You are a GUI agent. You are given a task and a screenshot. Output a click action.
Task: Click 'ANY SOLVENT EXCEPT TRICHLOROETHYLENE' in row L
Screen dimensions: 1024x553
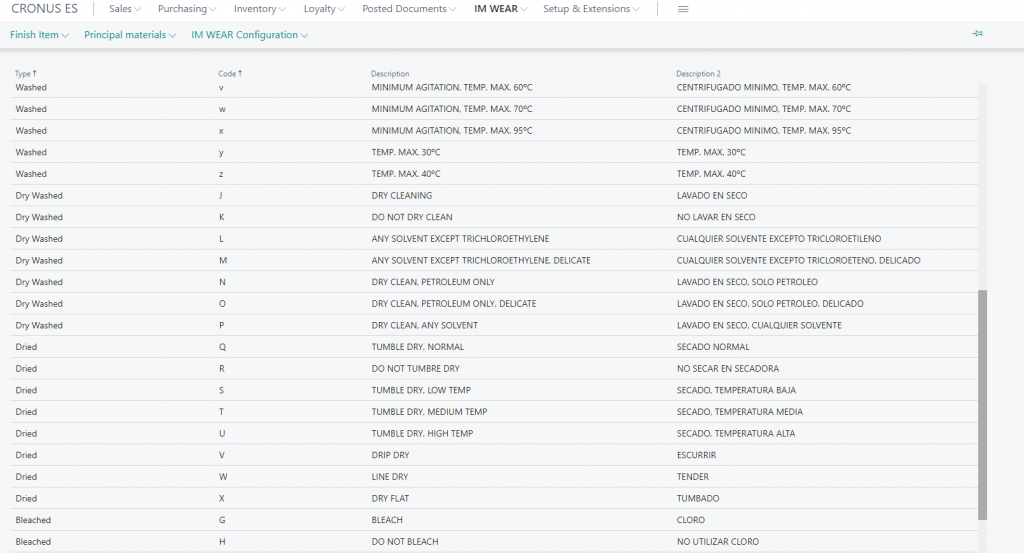tap(460, 238)
